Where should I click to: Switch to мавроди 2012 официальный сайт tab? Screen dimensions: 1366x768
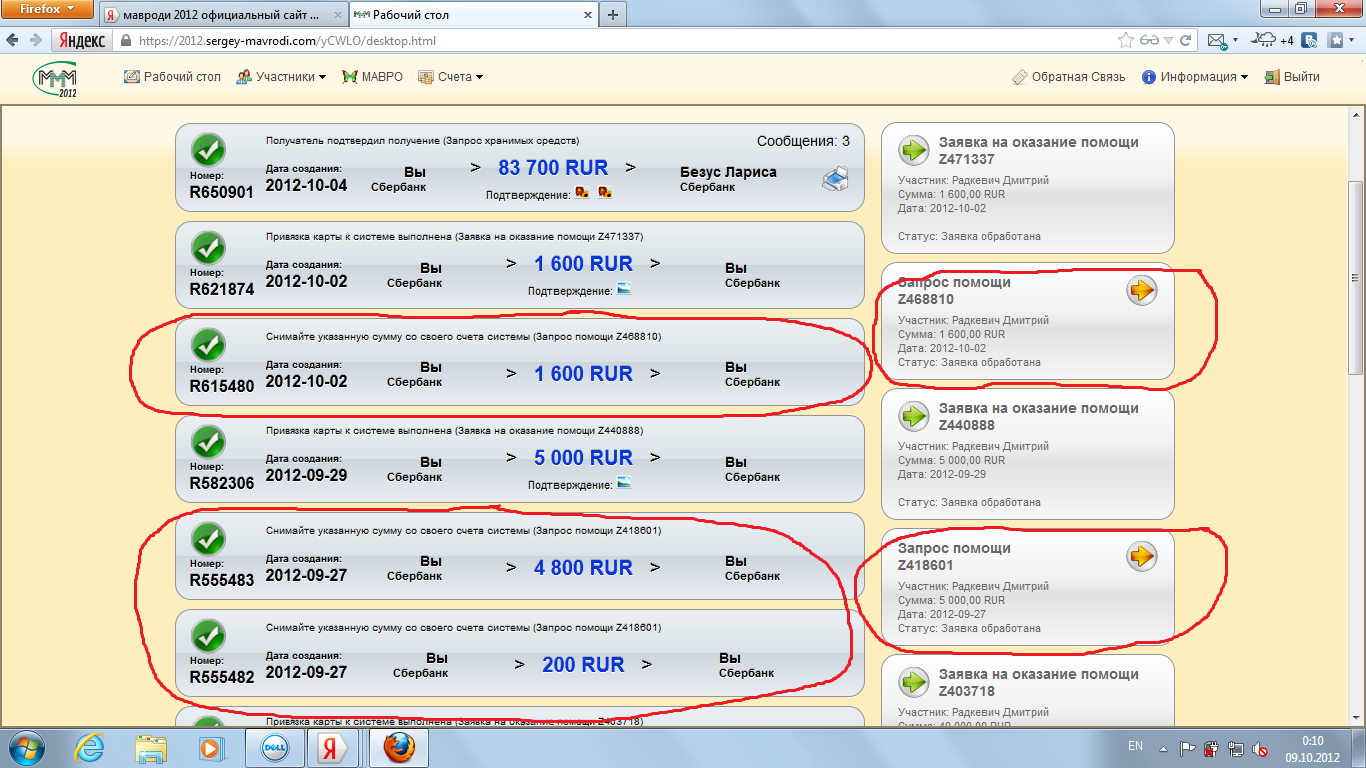pos(222,15)
